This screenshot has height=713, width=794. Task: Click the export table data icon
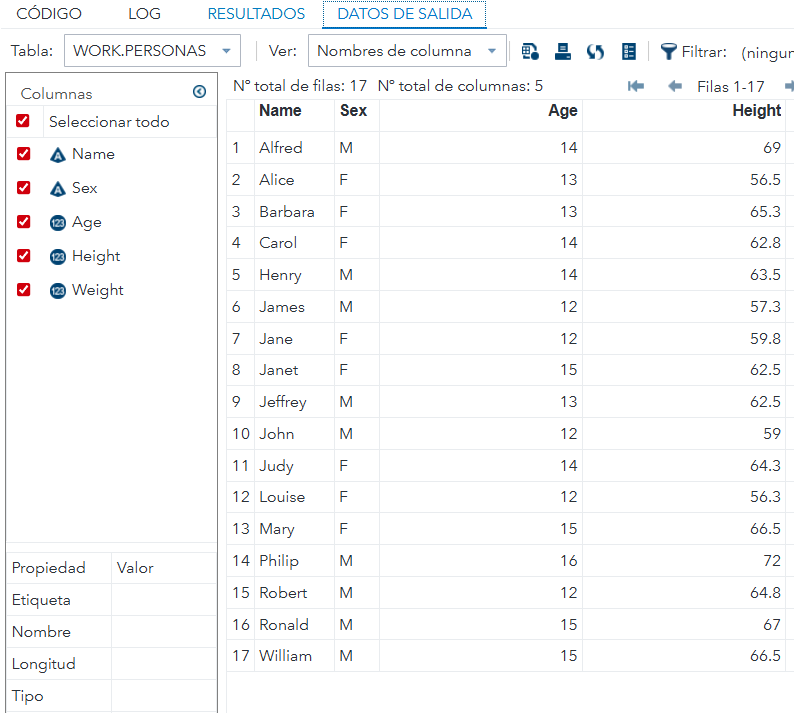point(563,51)
